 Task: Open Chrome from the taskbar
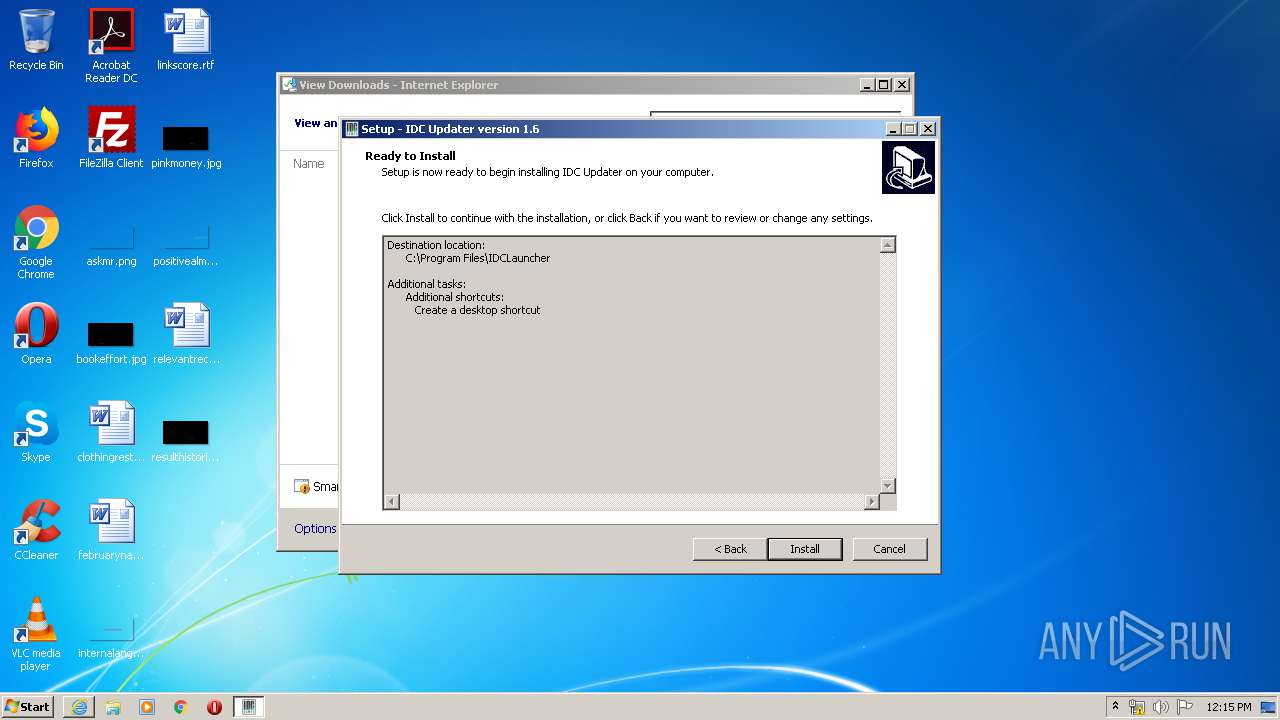(x=181, y=707)
